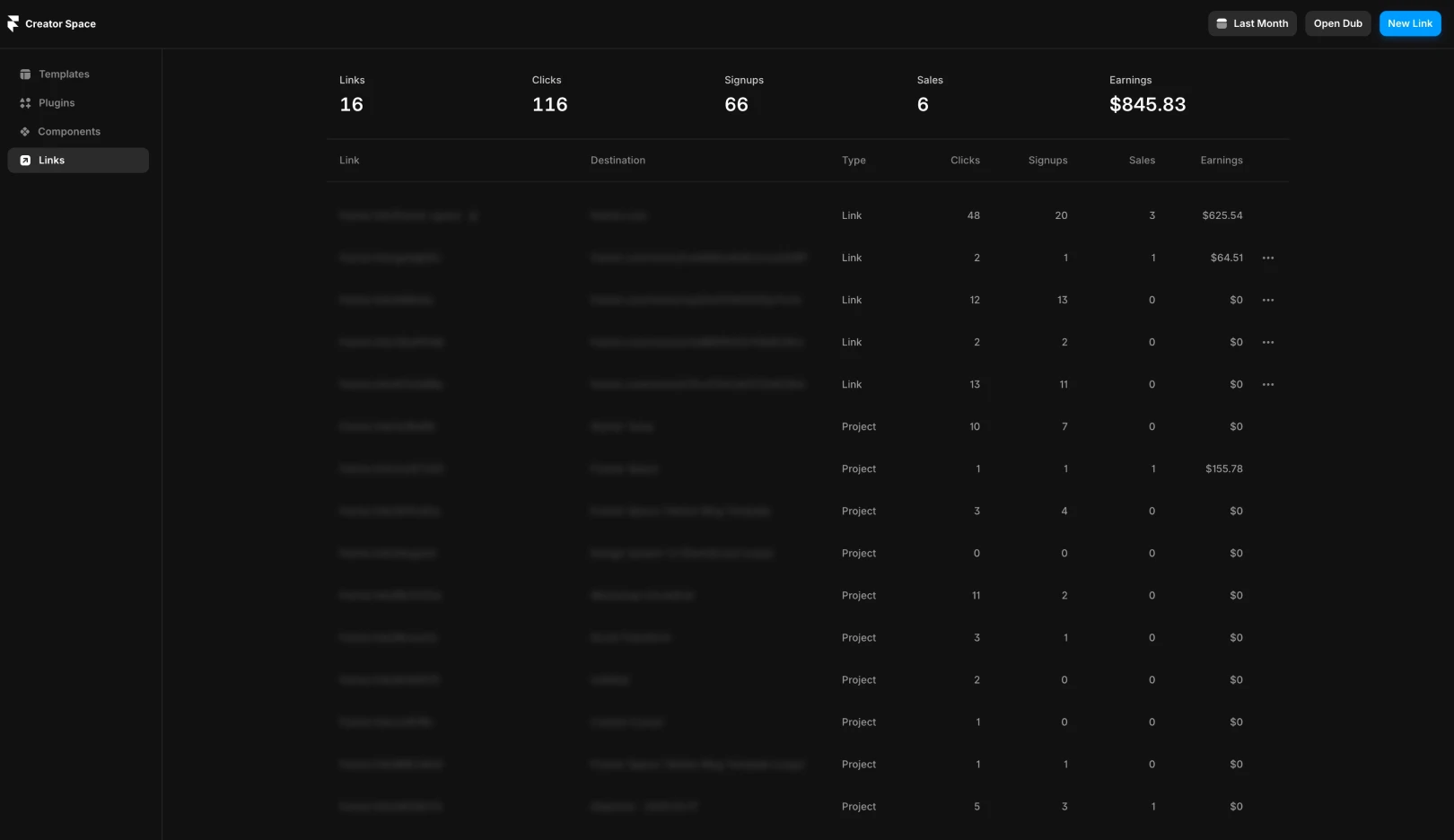The width and height of the screenshot is (1454, 840).
Task: Click the $155.78 earnings cell
Action: [1224, 468]
